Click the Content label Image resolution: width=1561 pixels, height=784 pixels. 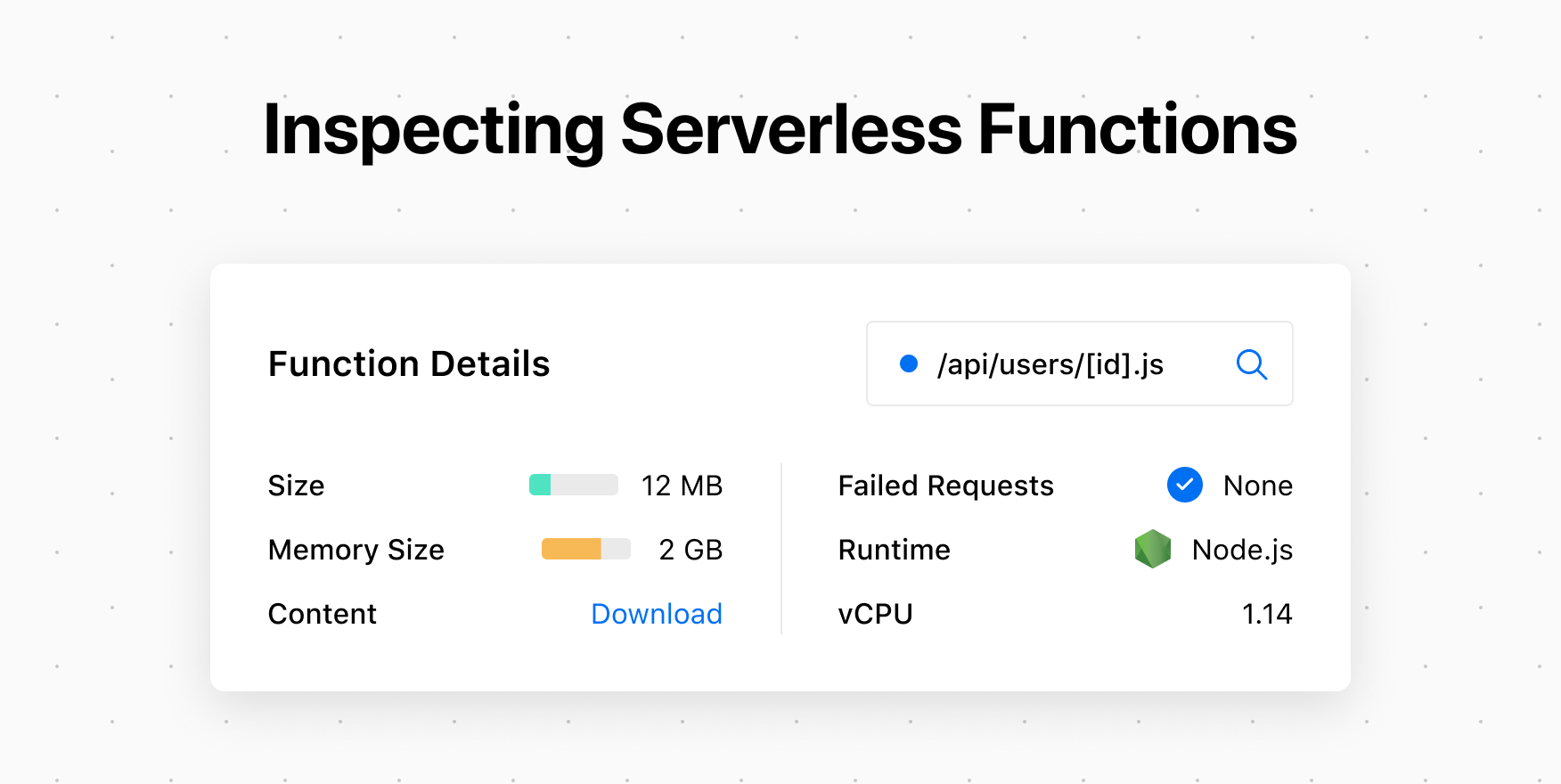(323, 614)
